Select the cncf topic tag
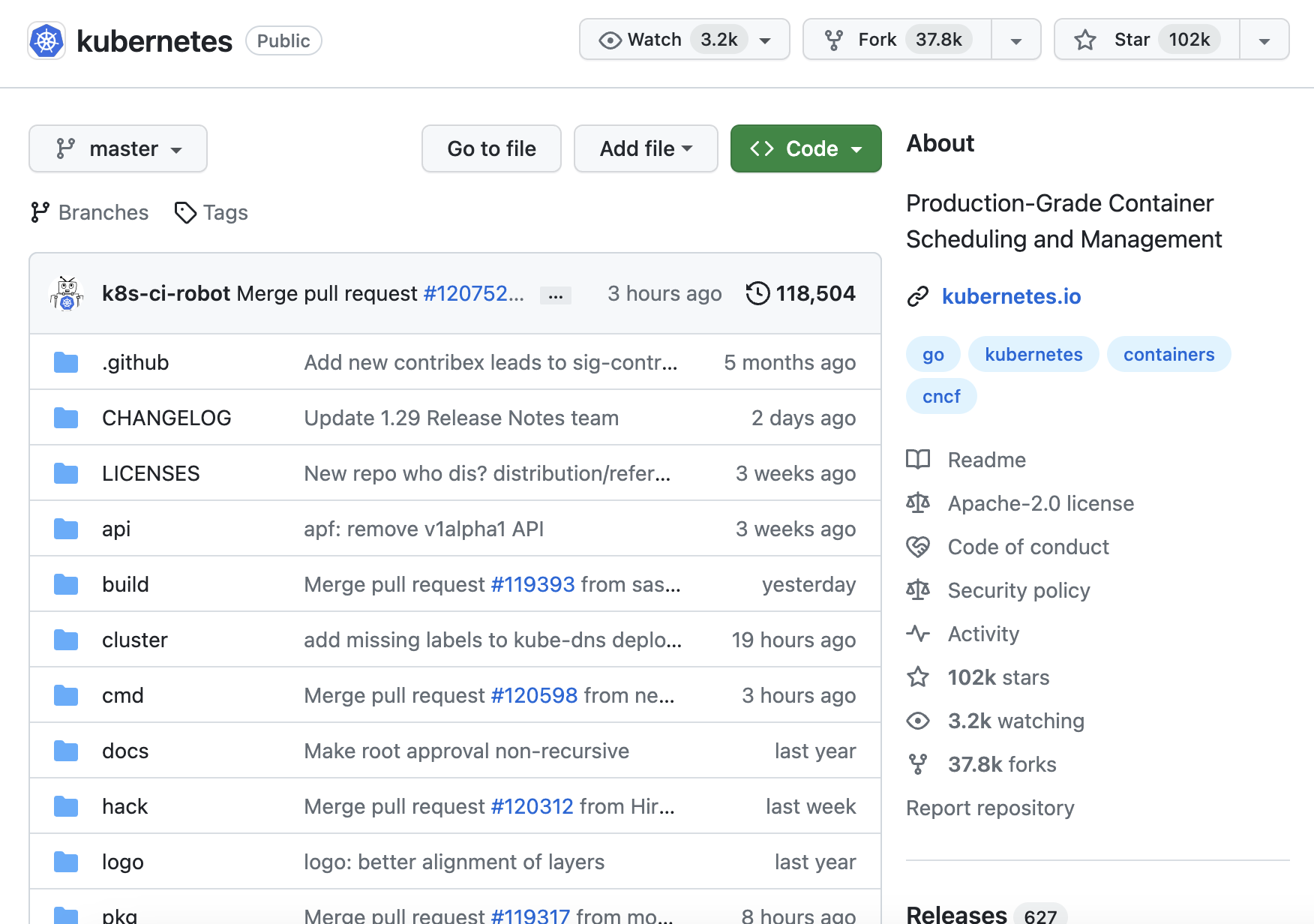The image size is (1314, 924). 941,396
